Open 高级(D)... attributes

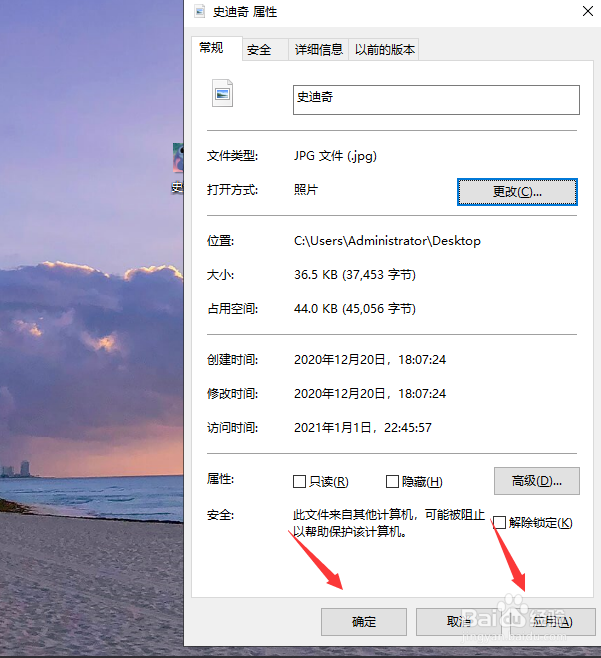point(536,481)
